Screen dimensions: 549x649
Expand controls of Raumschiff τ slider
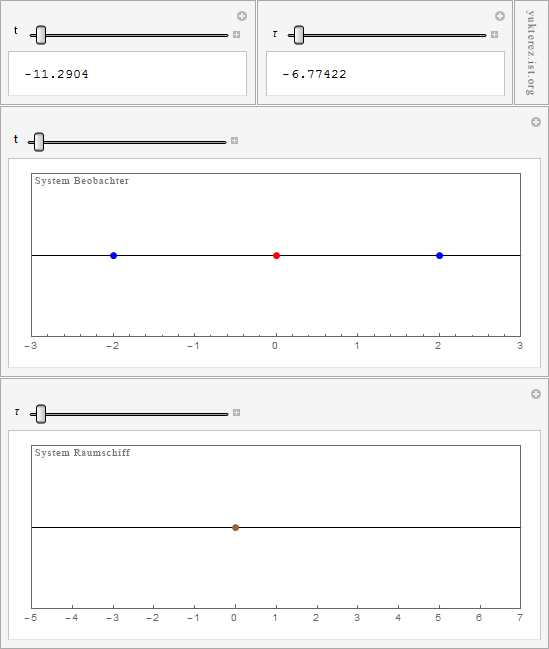tap(236, 413)
